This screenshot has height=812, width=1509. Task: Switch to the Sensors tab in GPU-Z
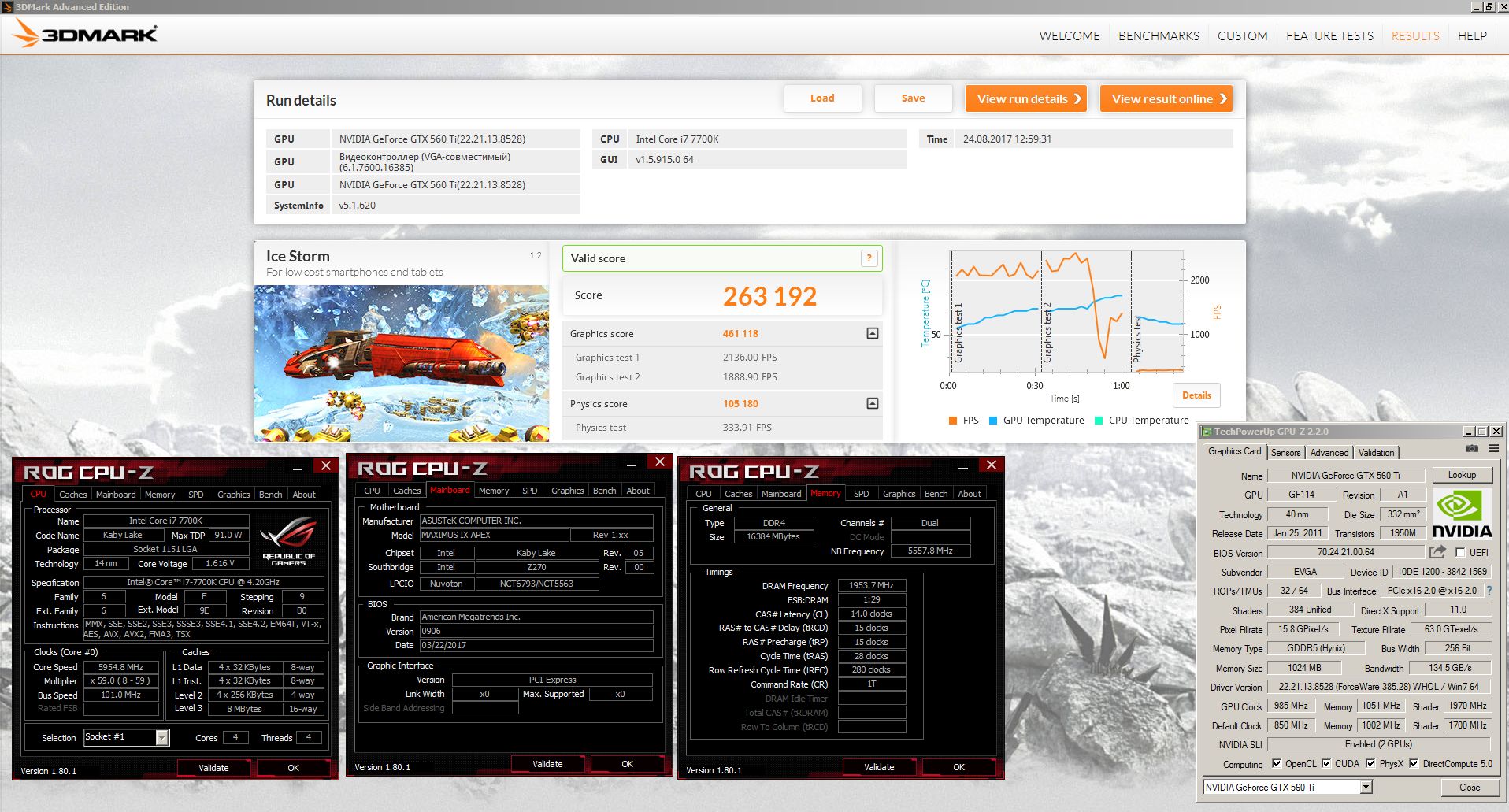[1285, 452]
